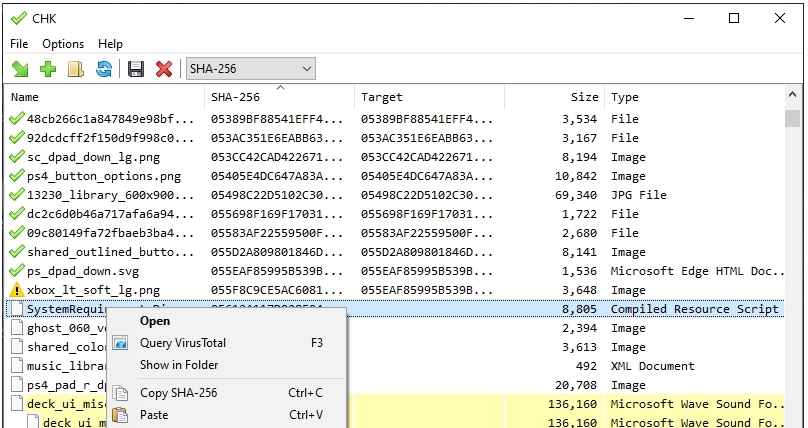
Task: Click green checkmark of 09c80149fa72fbaeb3ba4 row
Action: 17,232
